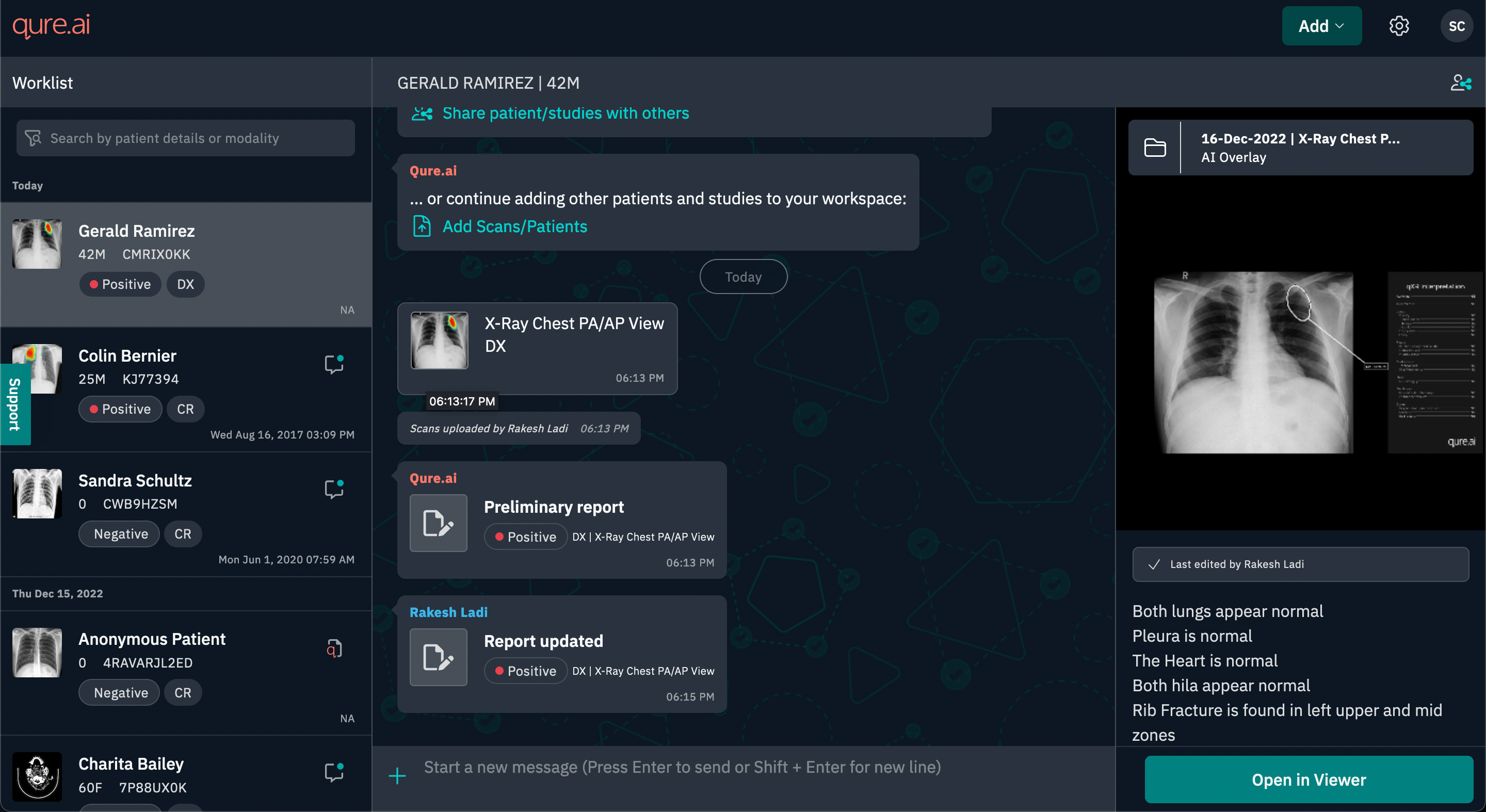This screenshot has height=812, width=1486.
Task: Select Charita Bailey in the worklist
Action: click(186, 774)
